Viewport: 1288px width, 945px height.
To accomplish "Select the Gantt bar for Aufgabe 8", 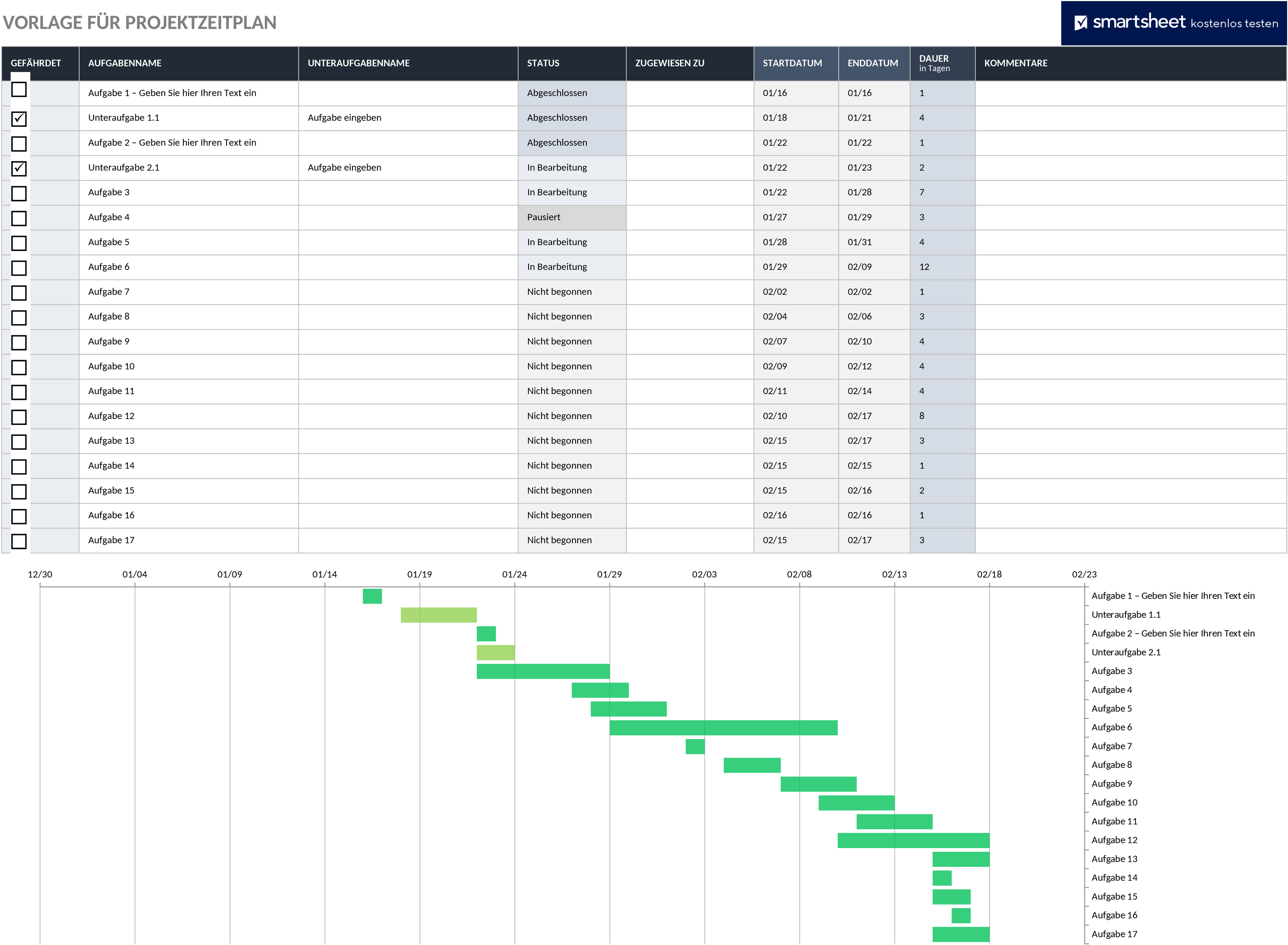I will pos(752,765).
